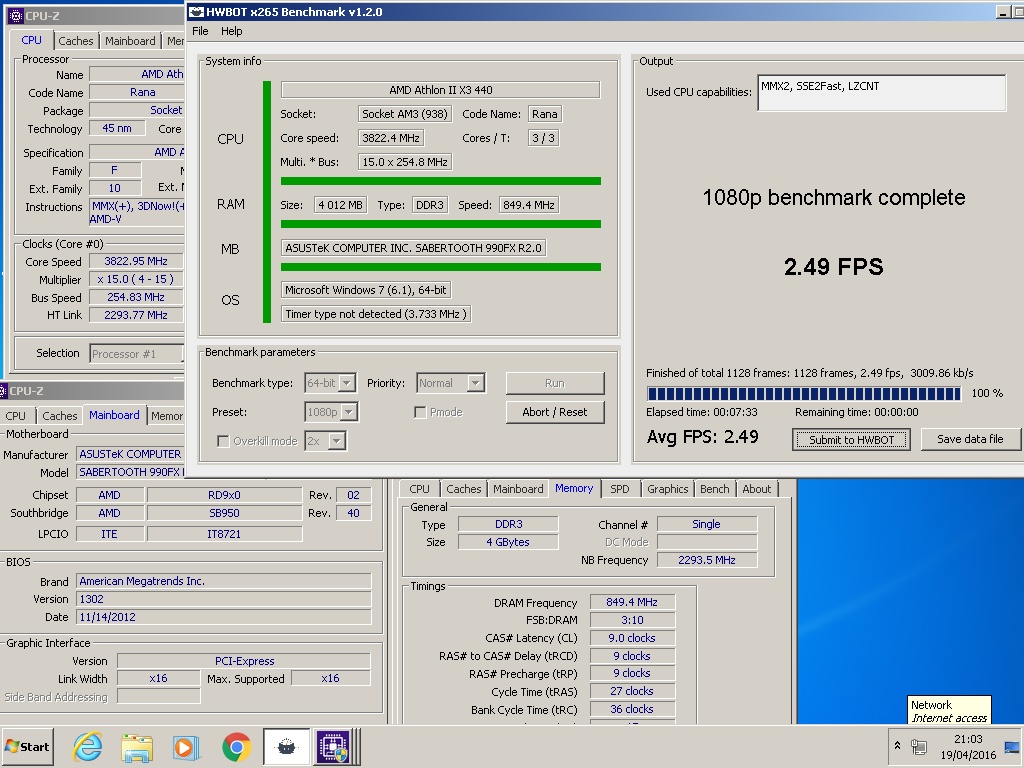Toggle the Overkill mode checkbox
Screen dimensions: 1024x768
(223, 441)
